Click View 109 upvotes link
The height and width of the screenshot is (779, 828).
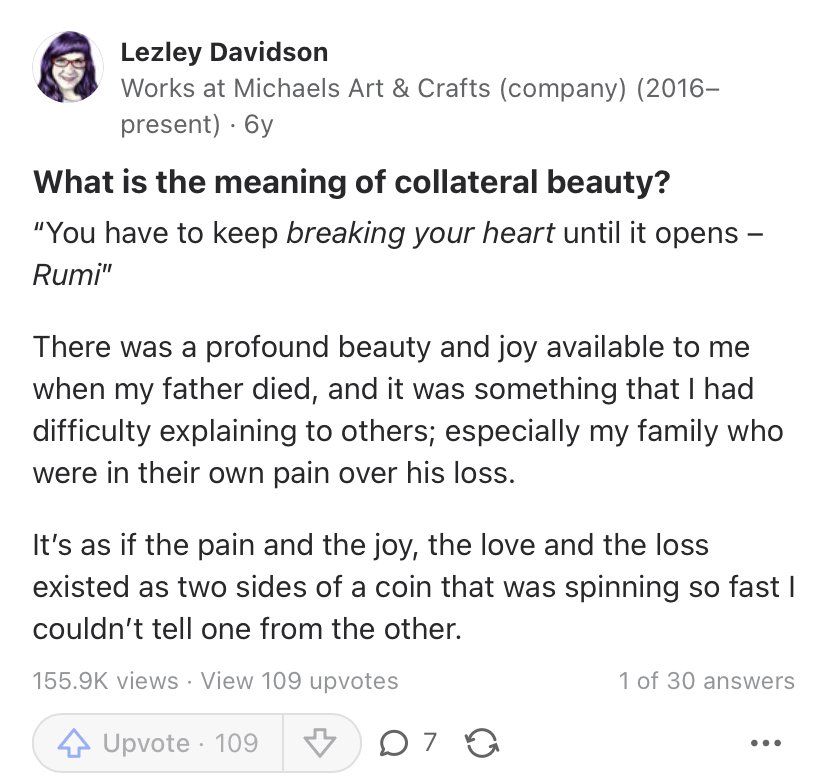pyautogui.click(x=299, y=681)
